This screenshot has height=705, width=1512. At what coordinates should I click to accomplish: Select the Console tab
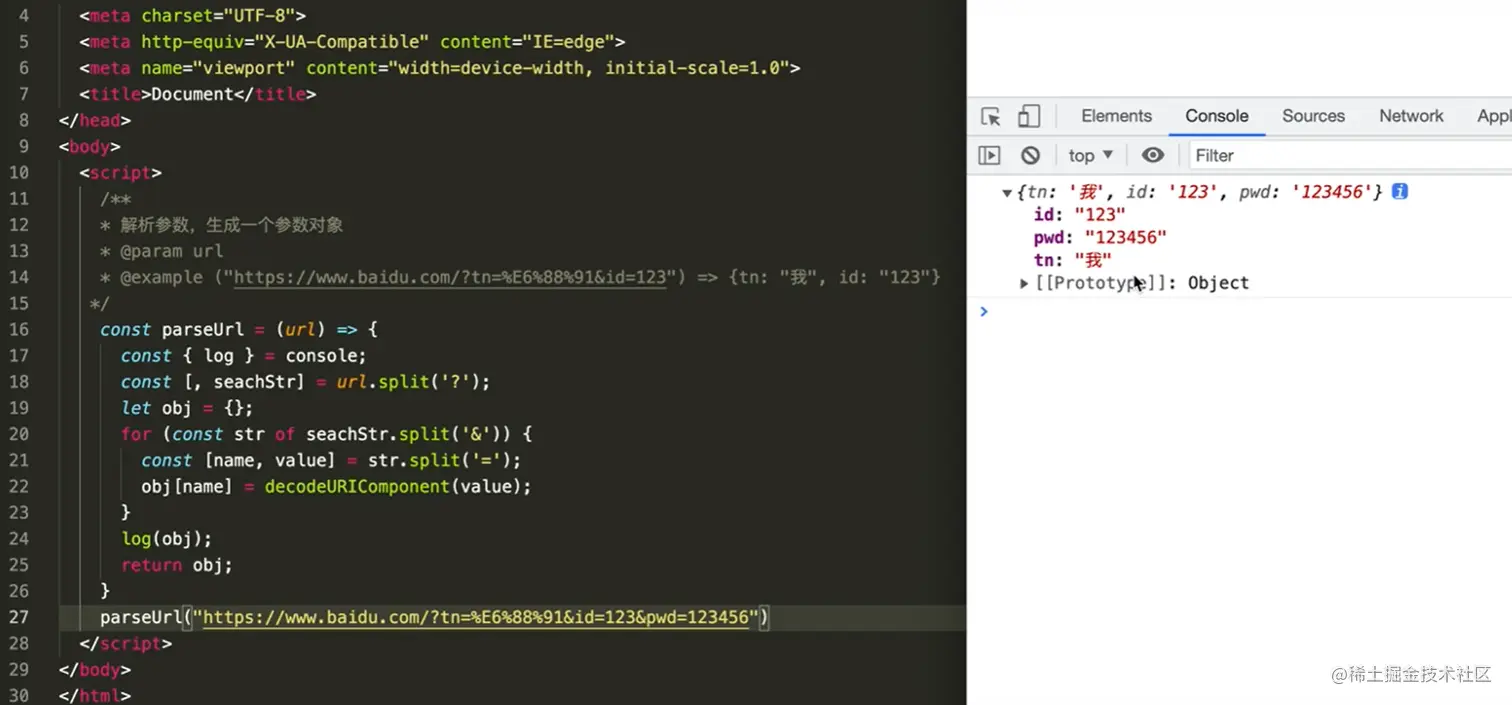coord(1217,116)
